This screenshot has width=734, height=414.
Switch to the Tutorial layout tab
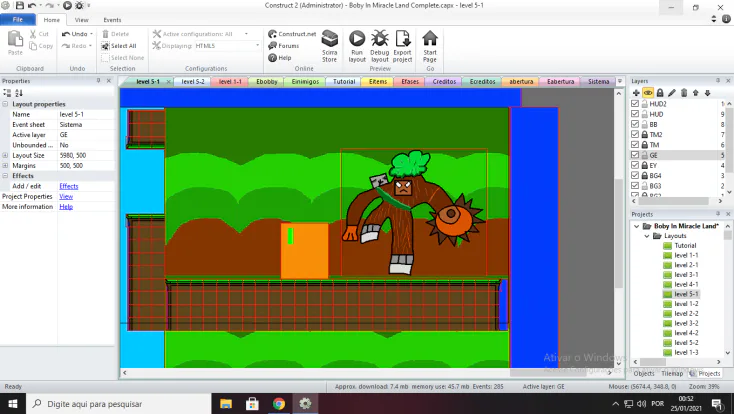coord(344,81)
